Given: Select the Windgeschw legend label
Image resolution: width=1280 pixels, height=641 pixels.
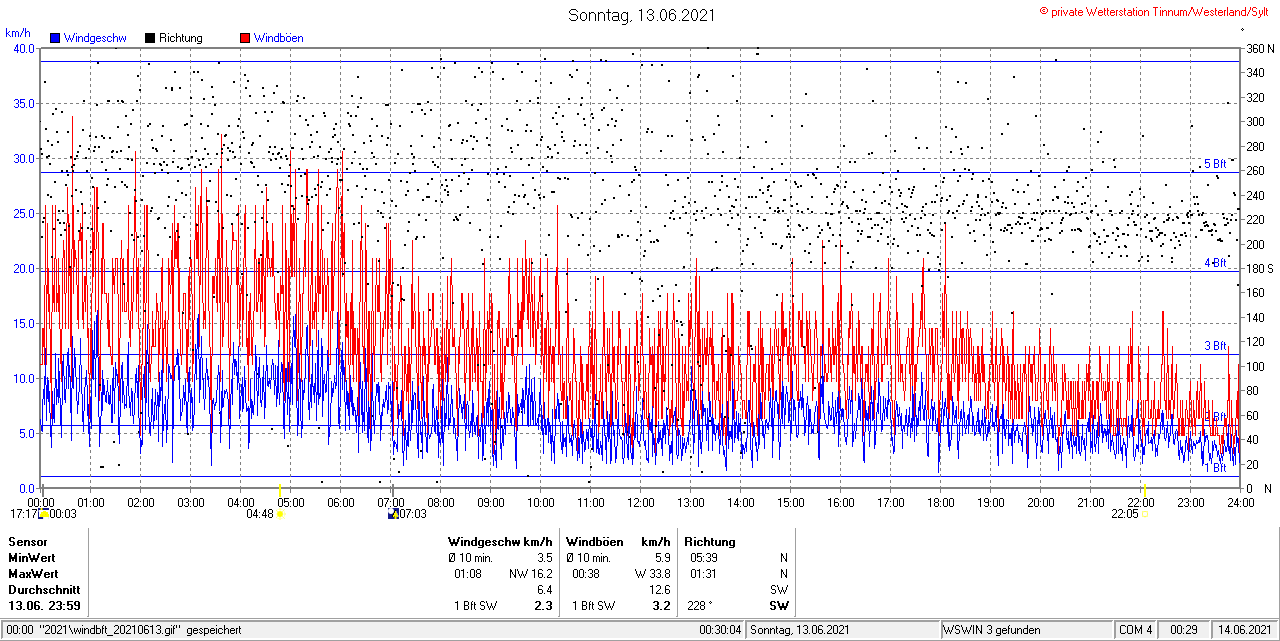Looking at the screenshot, I should (x=94, y=38).
